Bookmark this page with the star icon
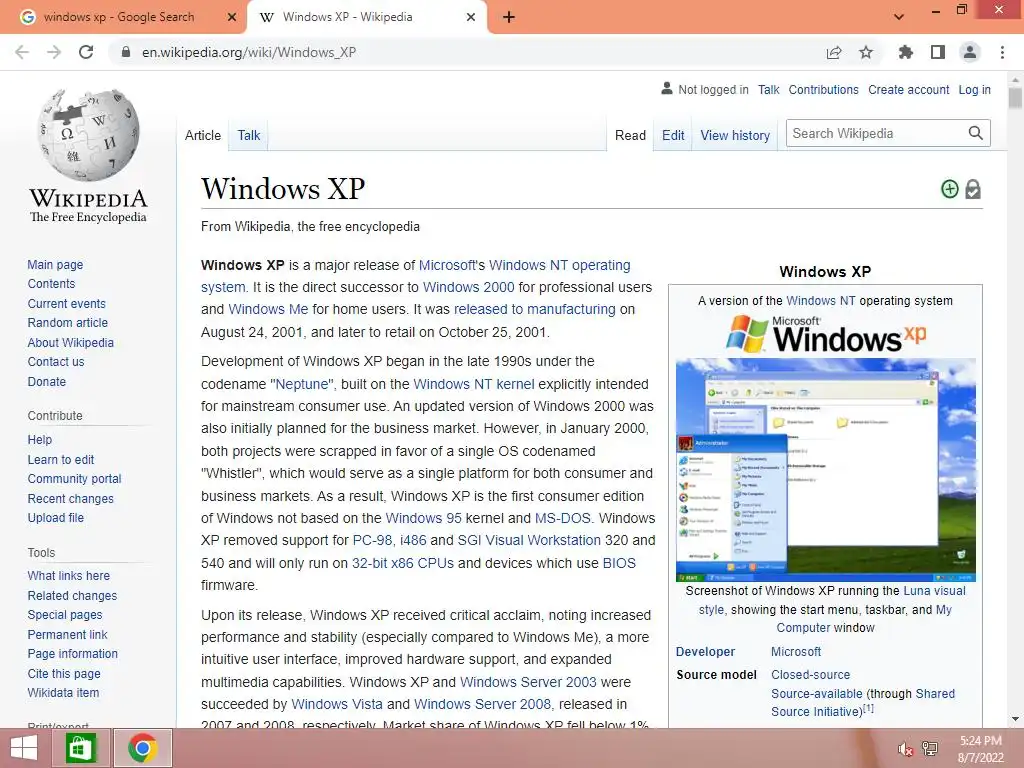 (x=866, y=52)
